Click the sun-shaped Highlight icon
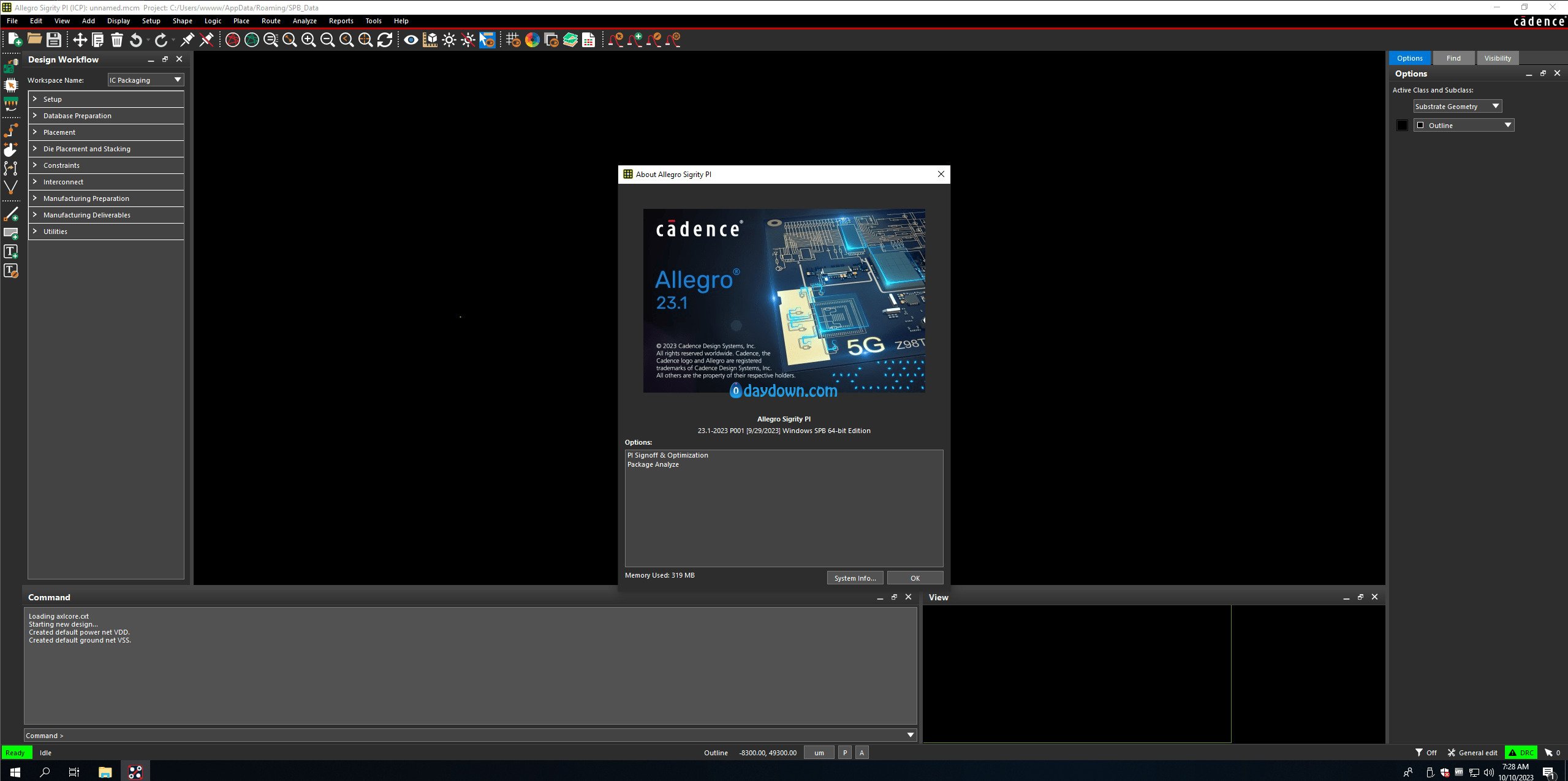 (449, 40)
